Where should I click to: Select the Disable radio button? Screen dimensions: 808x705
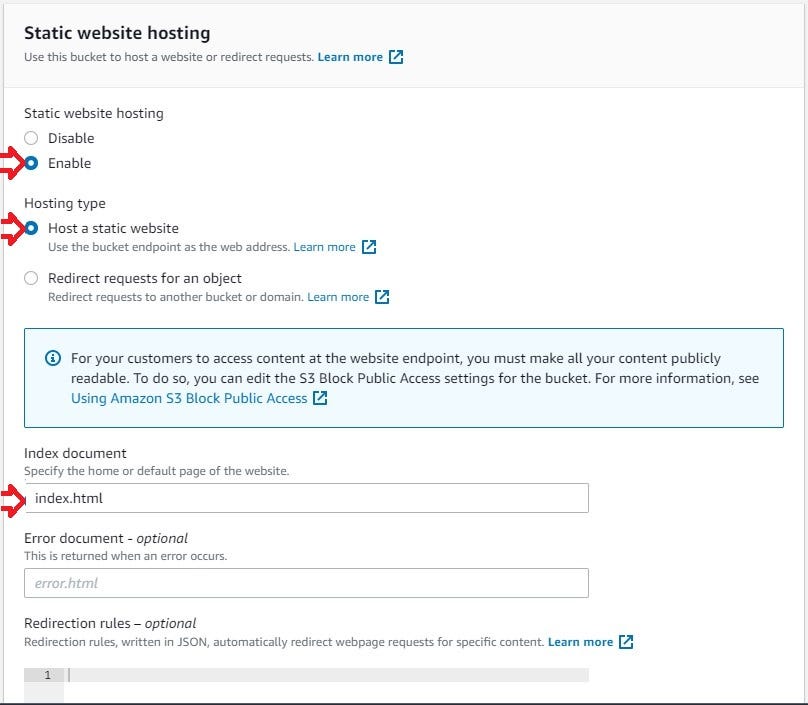(x=31, y=138)
